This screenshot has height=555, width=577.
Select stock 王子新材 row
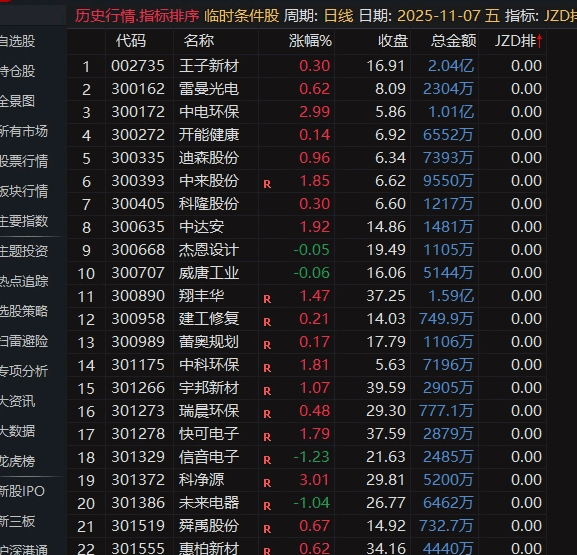pyautogui.click(x=306, y=66)
